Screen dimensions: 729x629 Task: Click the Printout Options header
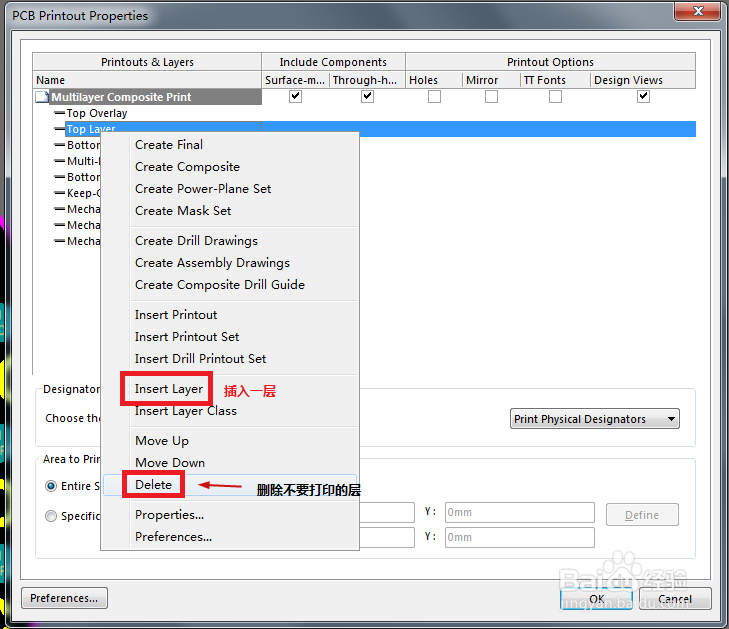tap(550, 62)
